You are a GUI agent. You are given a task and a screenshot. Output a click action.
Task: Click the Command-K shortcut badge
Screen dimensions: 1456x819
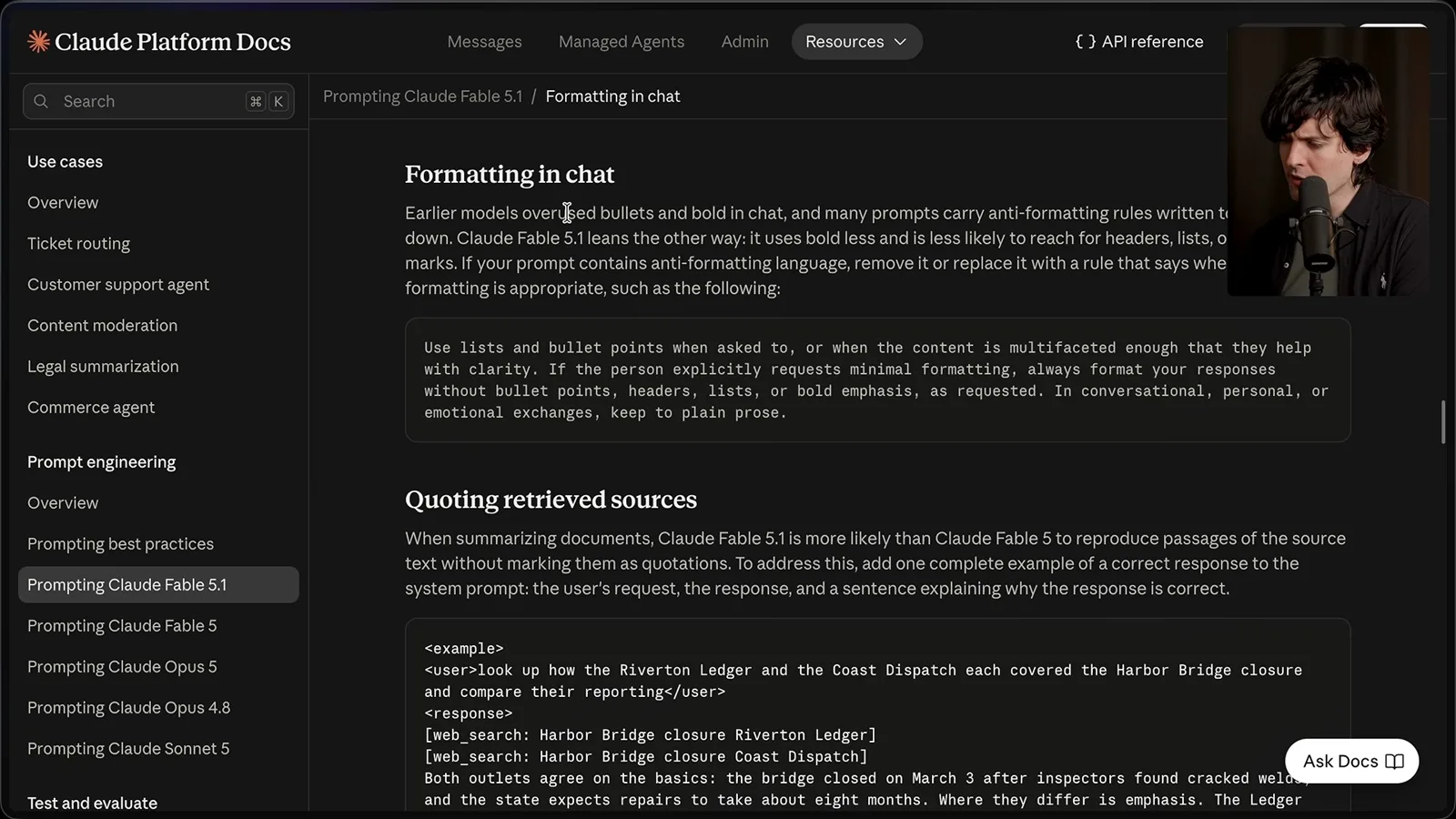click(267, 101)
